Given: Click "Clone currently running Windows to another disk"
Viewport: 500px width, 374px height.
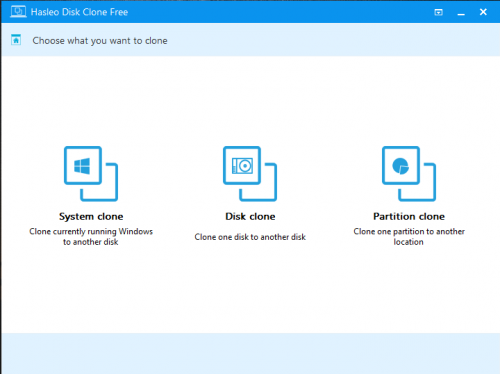Looking at the screenshot, I should (x=91, y=236).
